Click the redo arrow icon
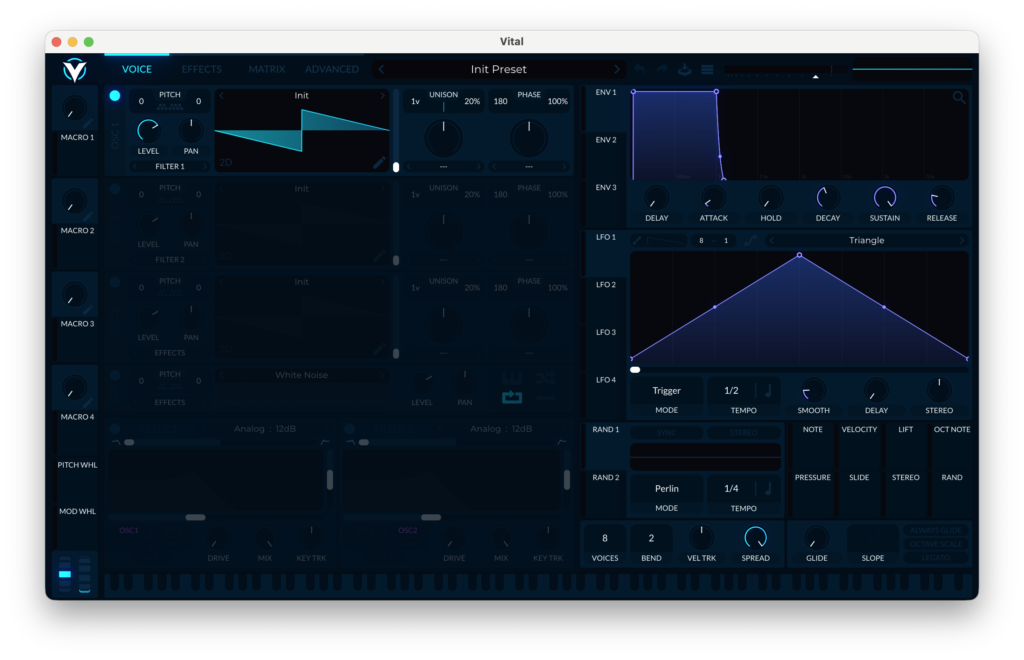 coord(662,70)
